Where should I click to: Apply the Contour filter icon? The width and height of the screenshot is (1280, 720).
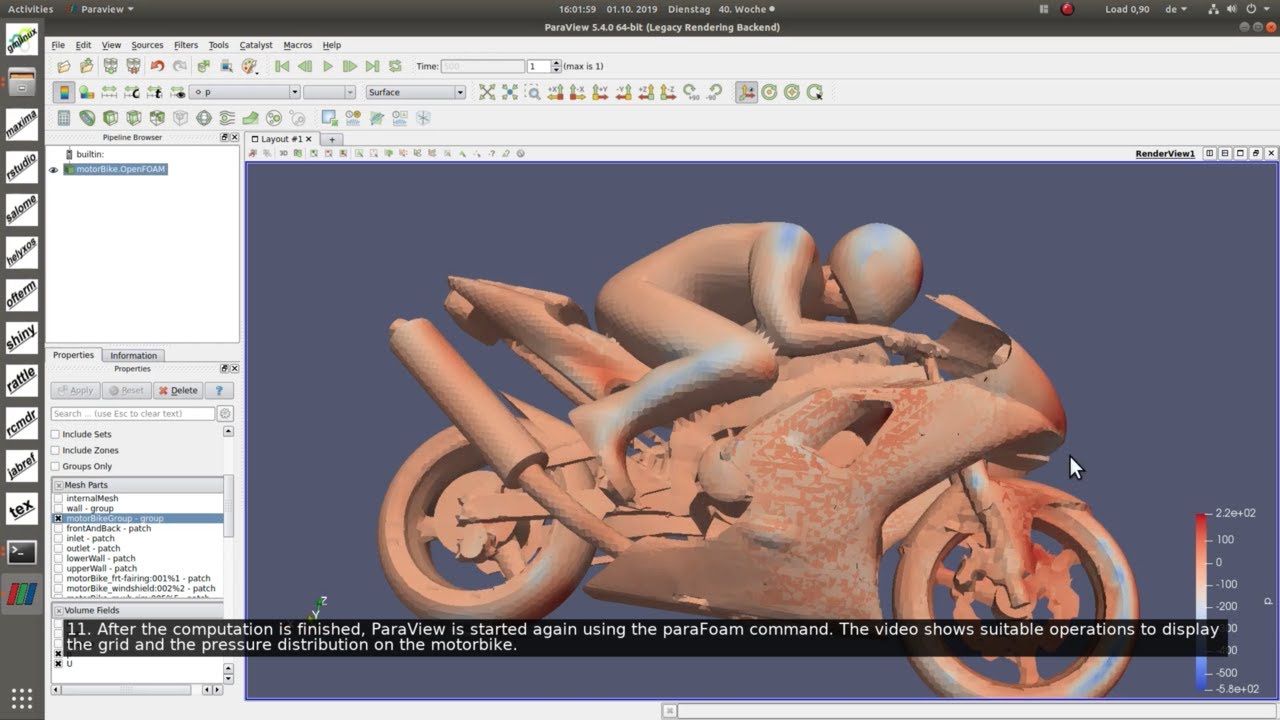87,118
